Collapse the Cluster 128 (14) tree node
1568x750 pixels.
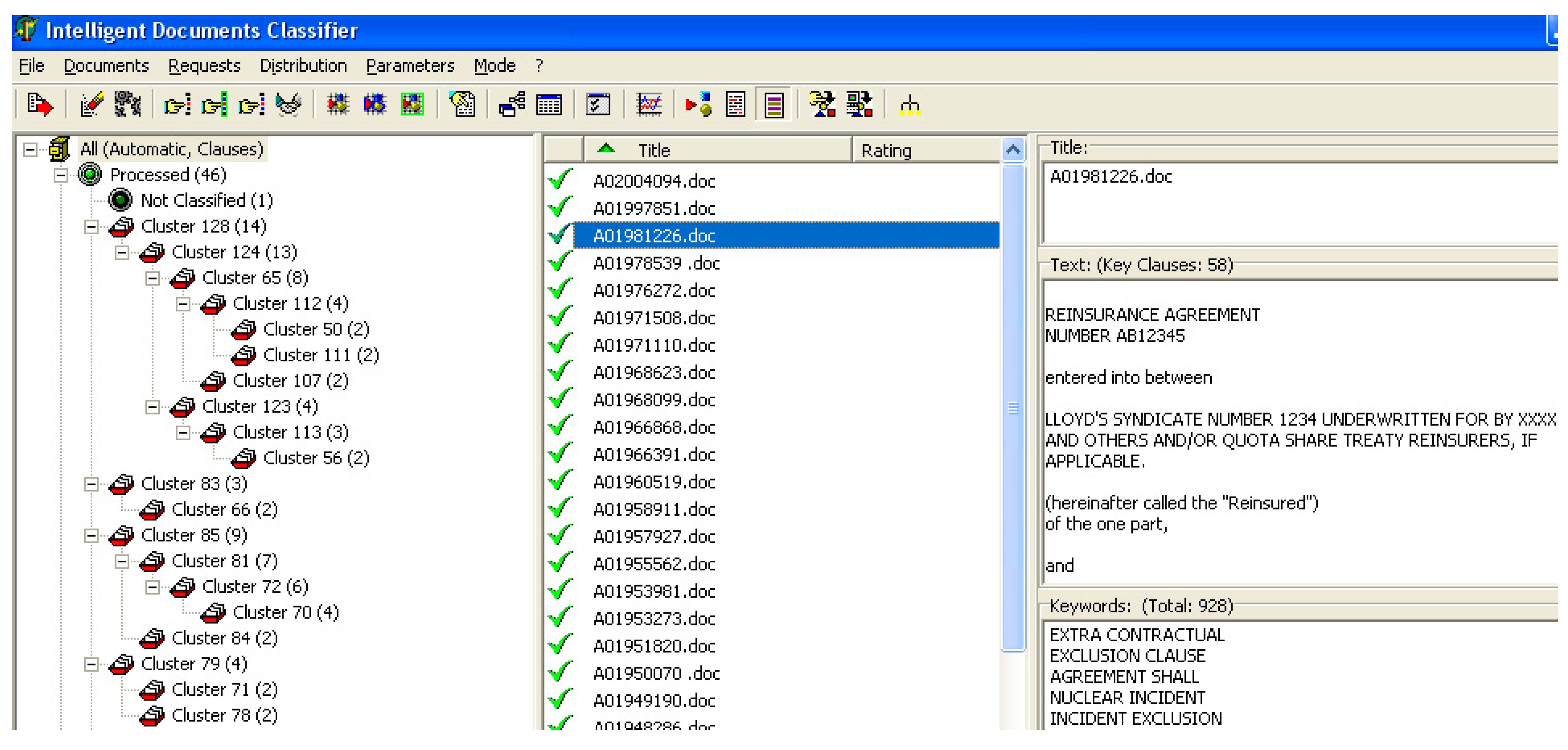click(x=91, y=227)
